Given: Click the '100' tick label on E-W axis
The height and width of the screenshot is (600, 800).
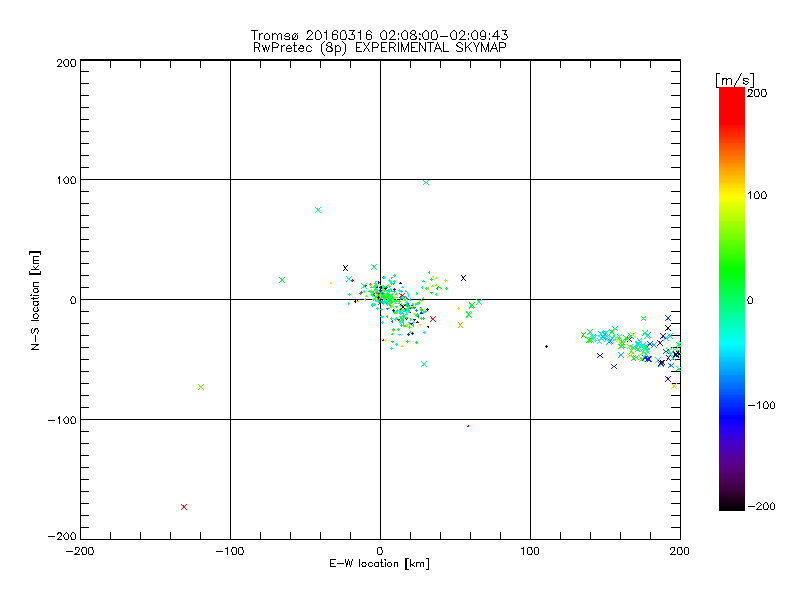Looking at the screenshot, I should [x=530, y=551].
